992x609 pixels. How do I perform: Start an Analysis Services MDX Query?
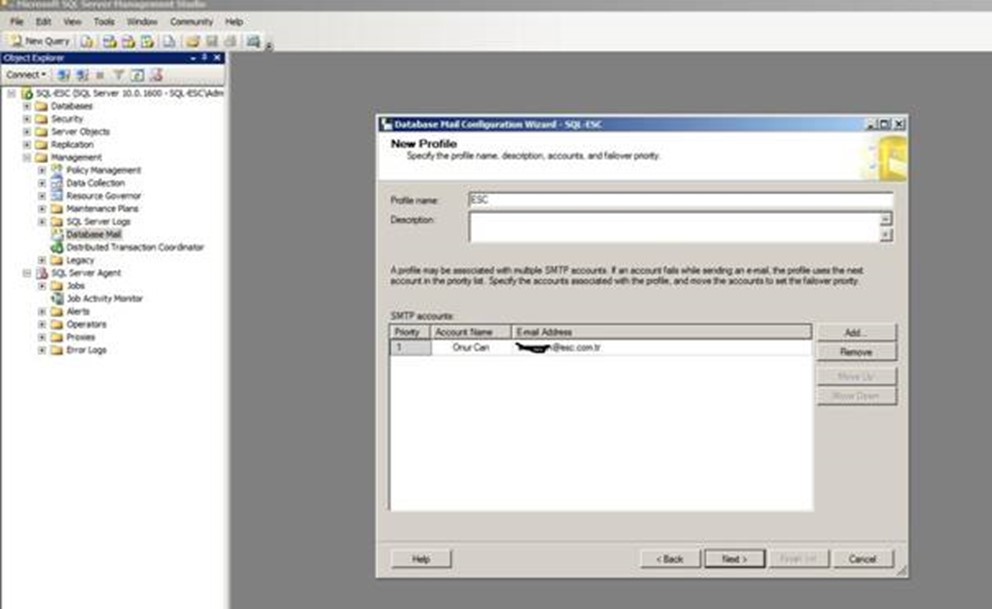click(x=109, y=42)
